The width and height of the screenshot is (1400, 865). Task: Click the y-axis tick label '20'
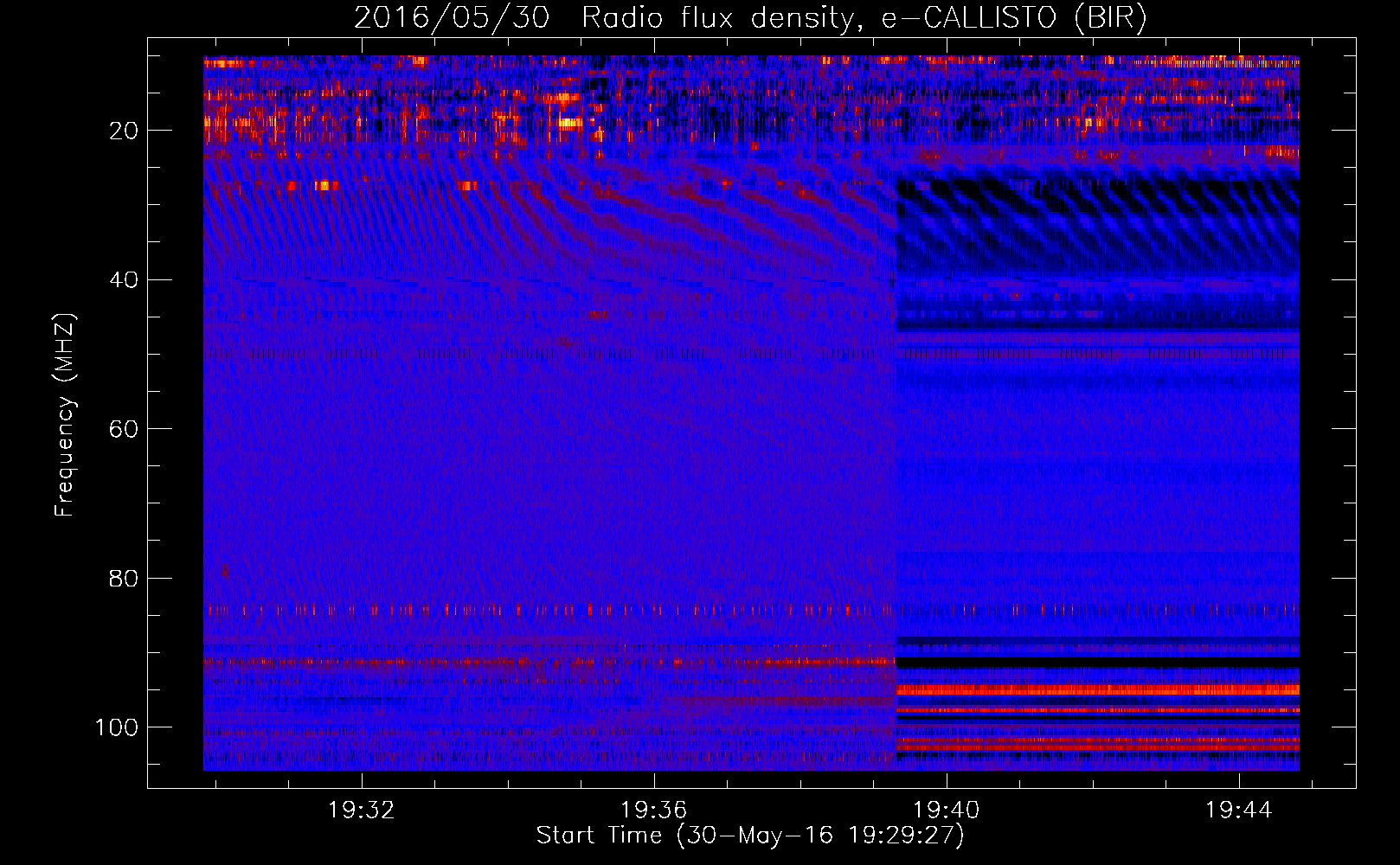click(x=124, y=131)
